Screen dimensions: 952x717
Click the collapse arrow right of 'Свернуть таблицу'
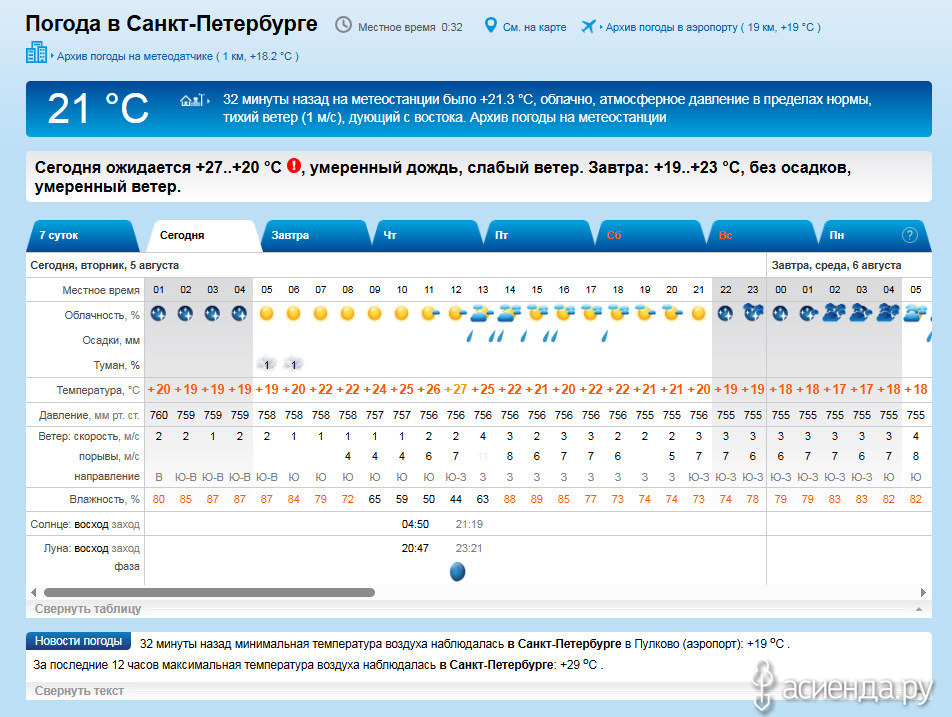[919, 609]
